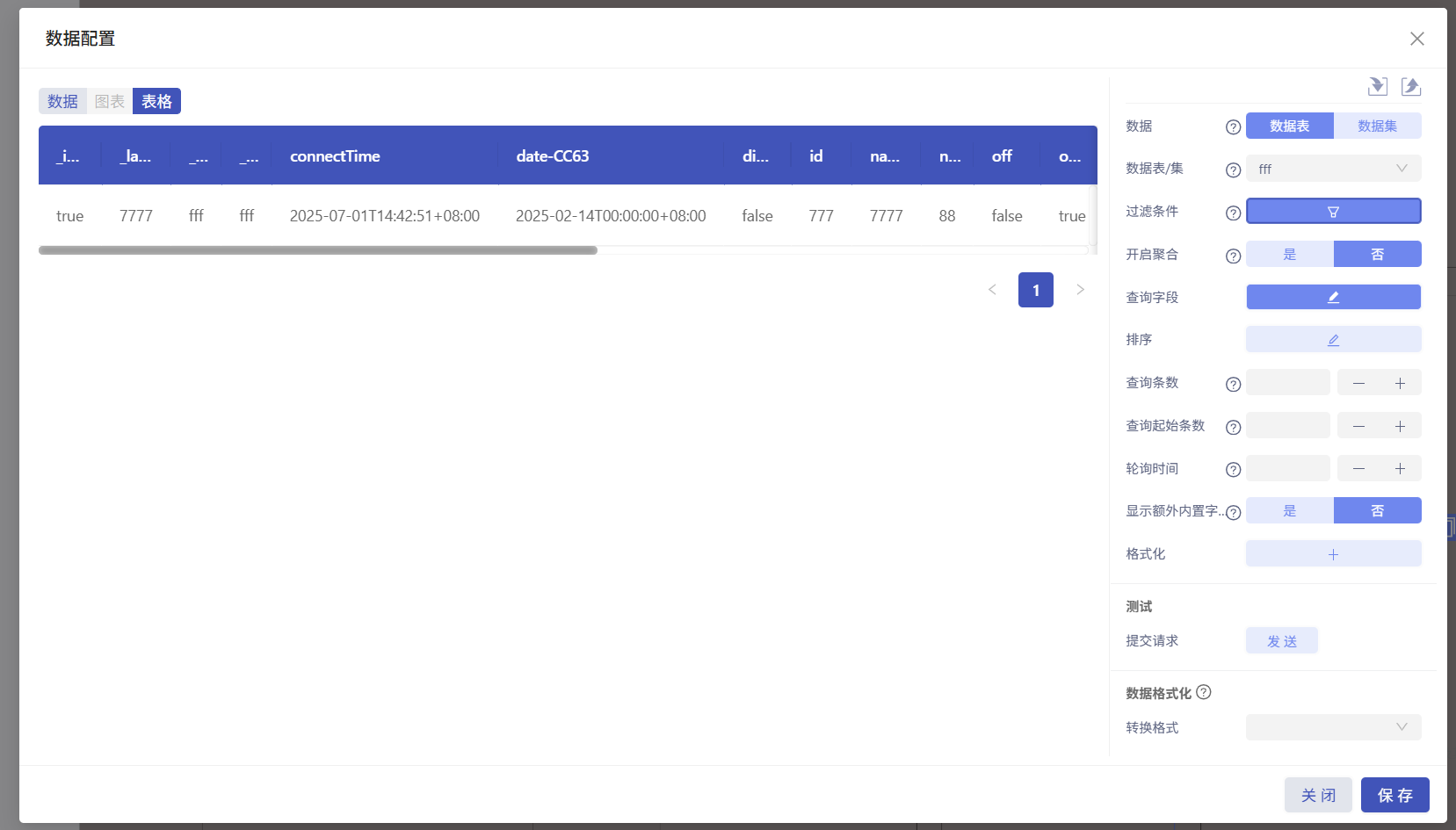Increase 查询起始条数 with plus
The image size is (1456, 830).
pos(1400,426)
